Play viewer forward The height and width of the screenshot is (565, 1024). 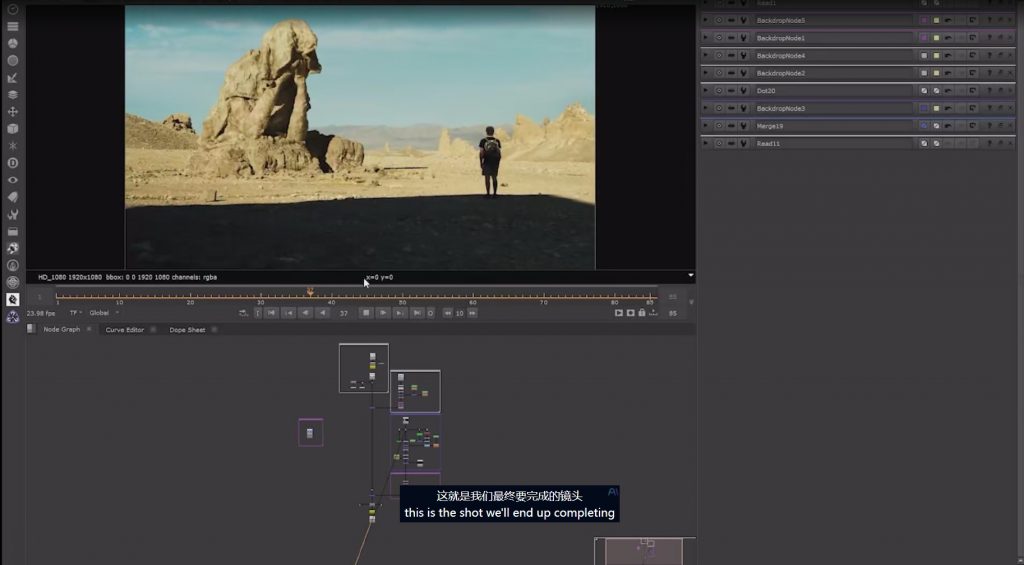point(383,313)
